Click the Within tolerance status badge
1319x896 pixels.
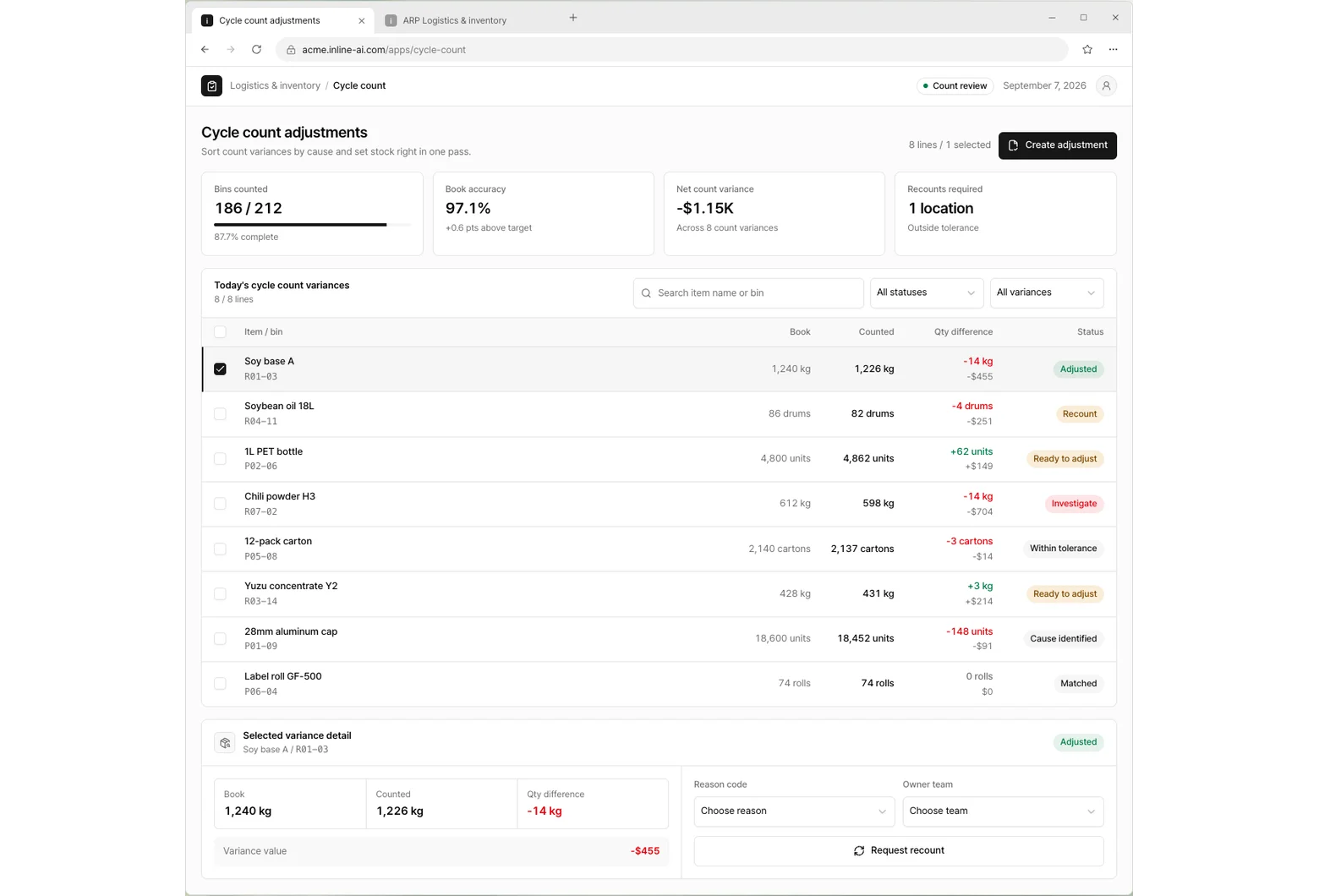click(1063, 549)
